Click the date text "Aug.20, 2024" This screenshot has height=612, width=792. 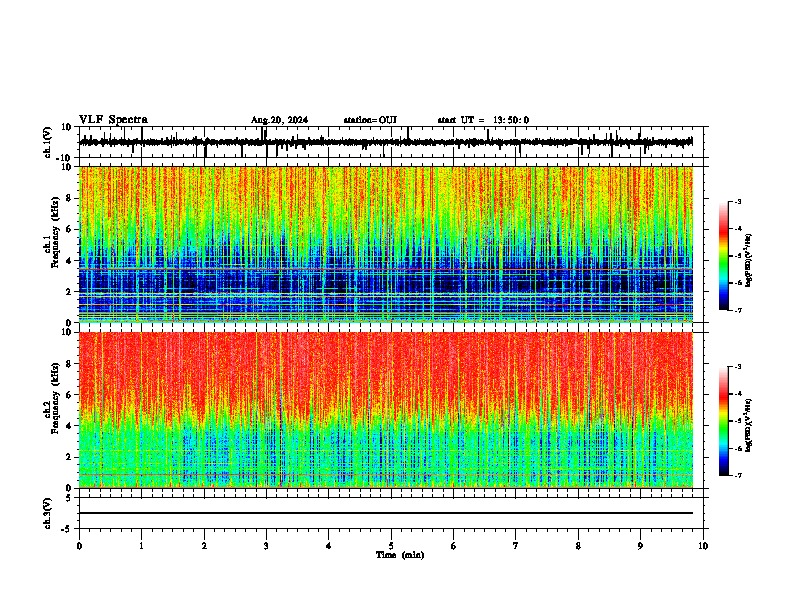point(279,120)
